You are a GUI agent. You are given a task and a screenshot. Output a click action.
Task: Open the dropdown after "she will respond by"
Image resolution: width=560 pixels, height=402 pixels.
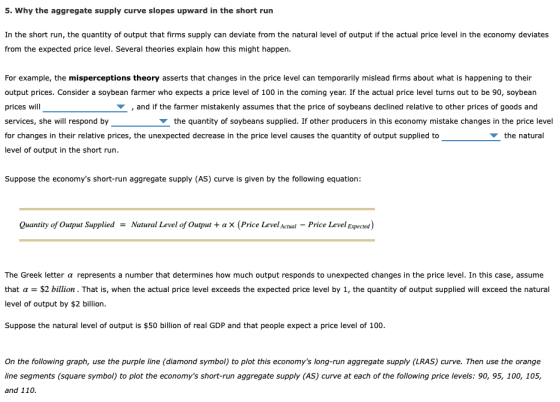click(140, 121)
